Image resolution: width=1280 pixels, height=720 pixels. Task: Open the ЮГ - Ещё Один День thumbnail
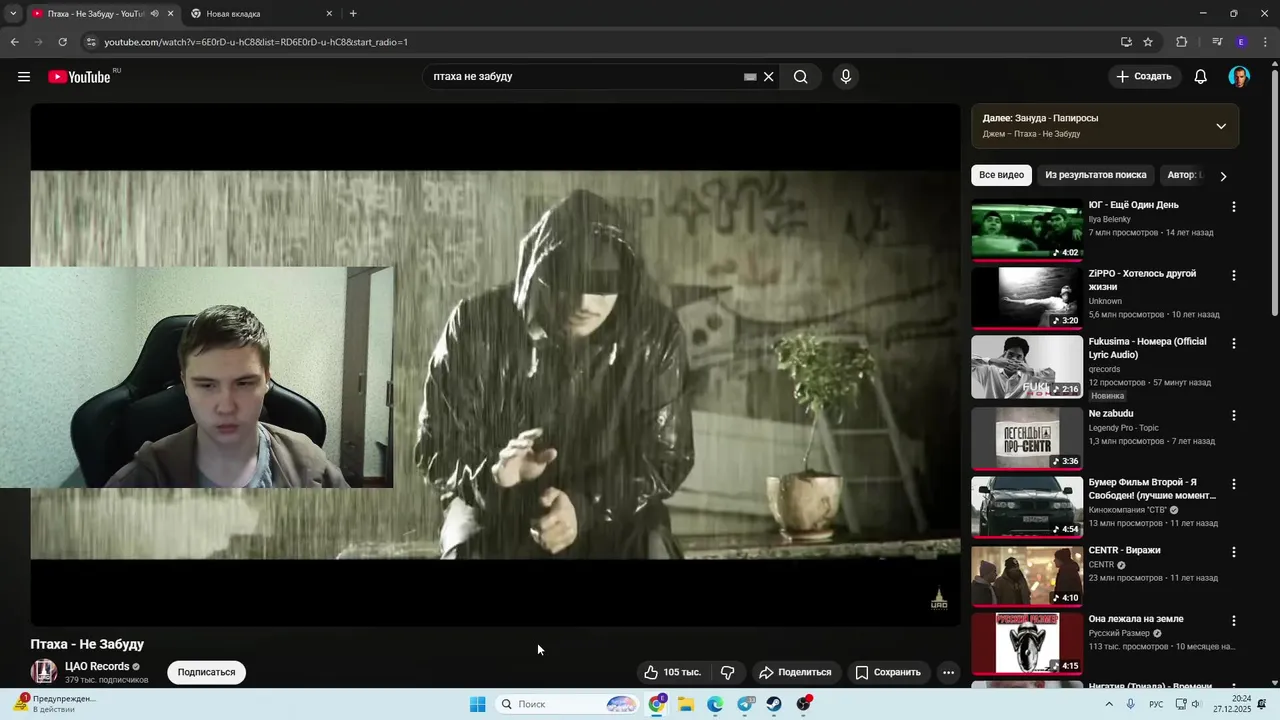pyautogui.click(x=1027, y=229)
